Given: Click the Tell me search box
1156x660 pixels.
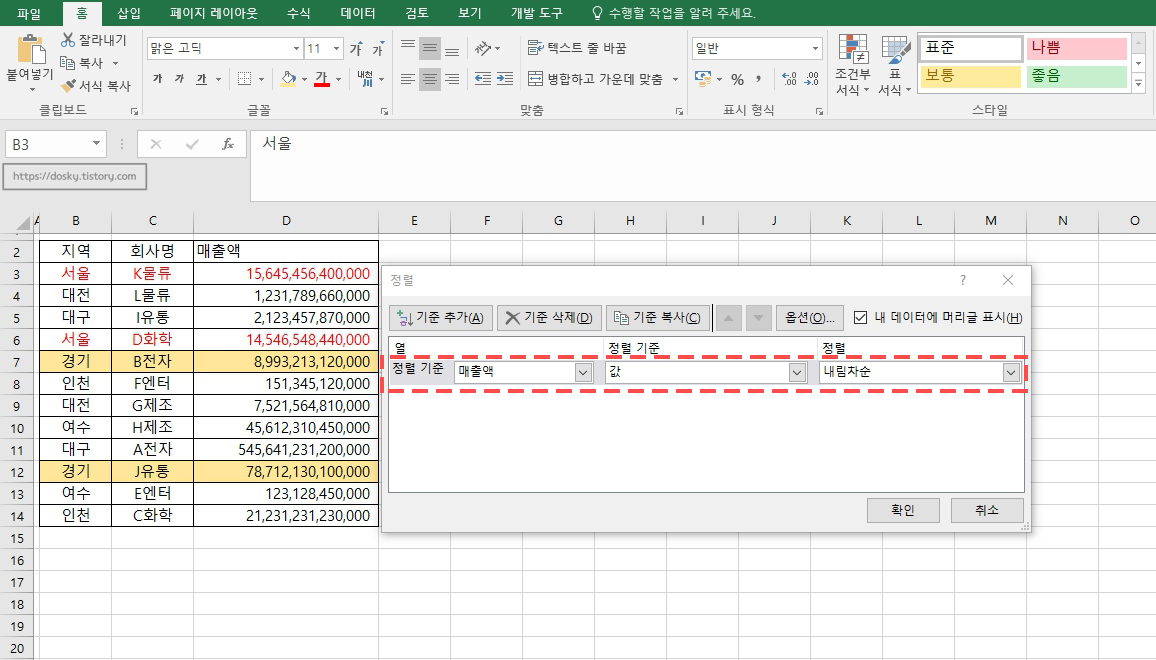Looking at the screenshot, I should [x=675, y=13].
